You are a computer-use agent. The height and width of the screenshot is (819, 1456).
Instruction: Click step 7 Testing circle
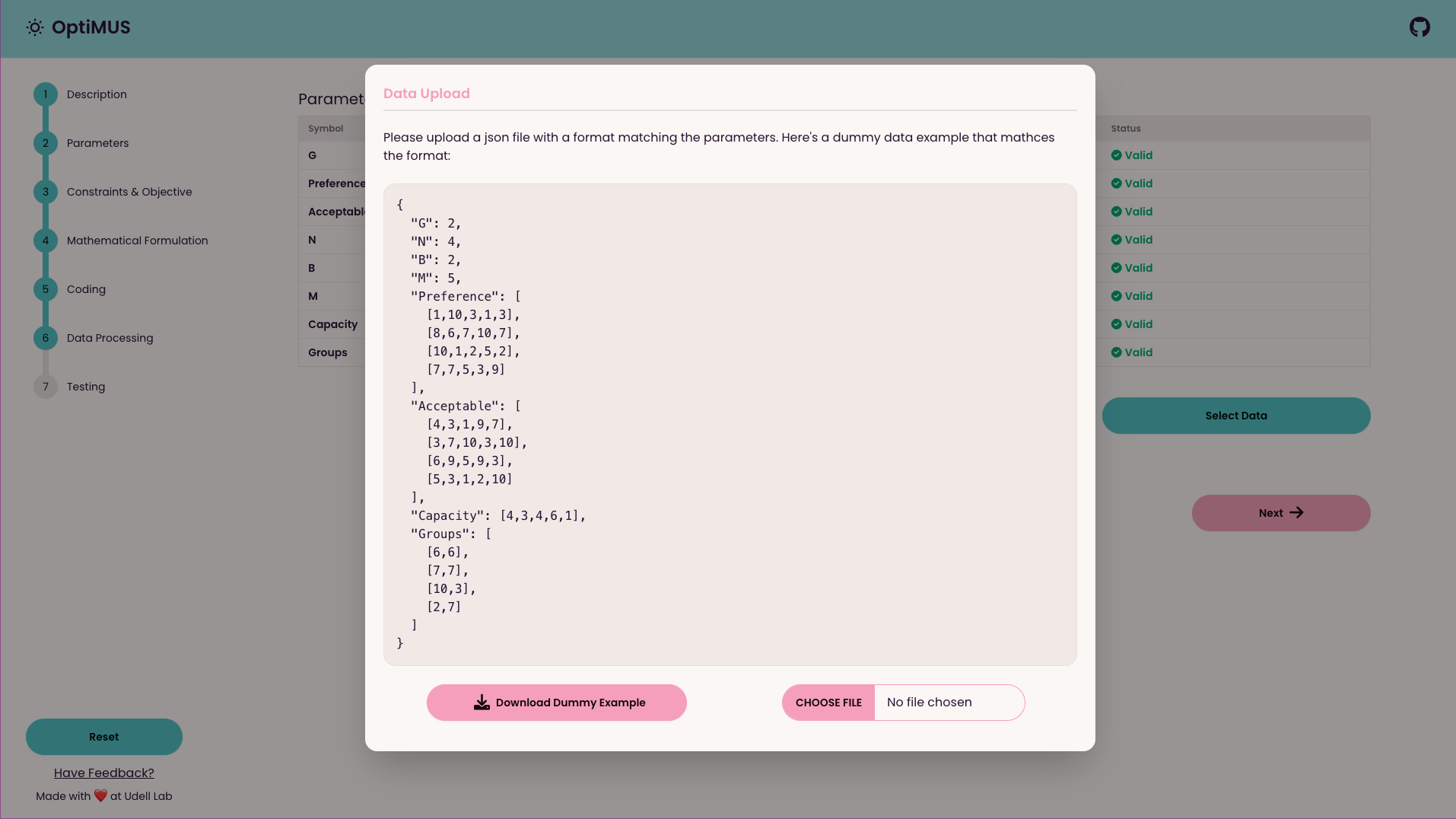tap(46, 387)
